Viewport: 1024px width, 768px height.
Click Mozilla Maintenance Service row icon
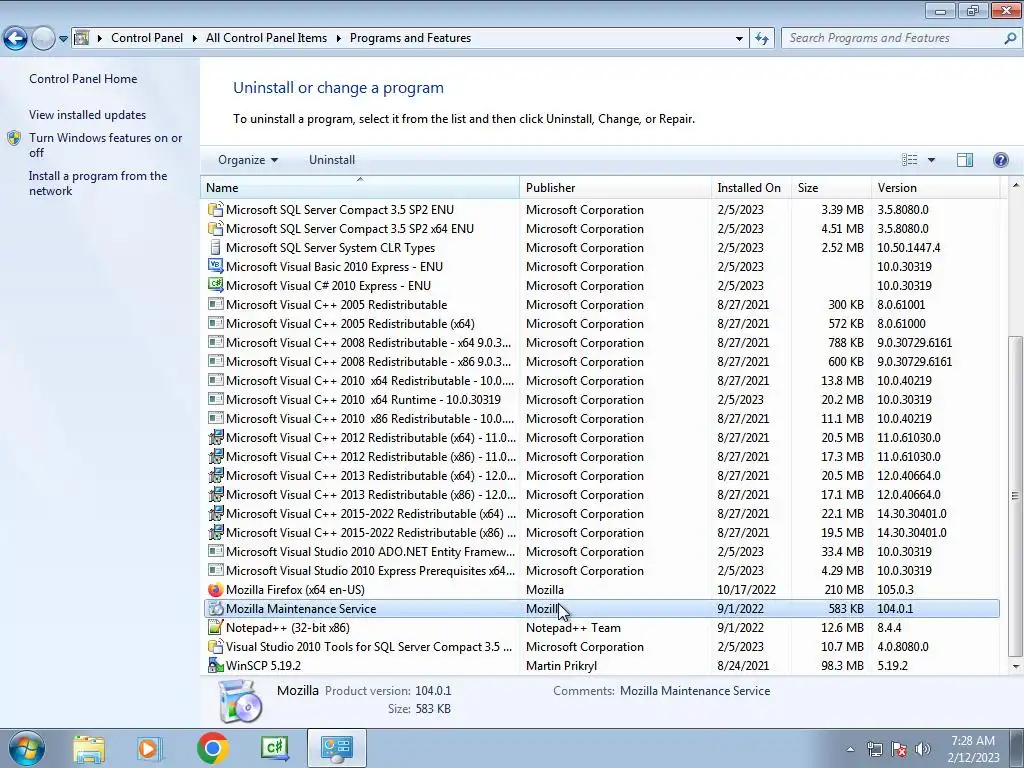point(215,609)
